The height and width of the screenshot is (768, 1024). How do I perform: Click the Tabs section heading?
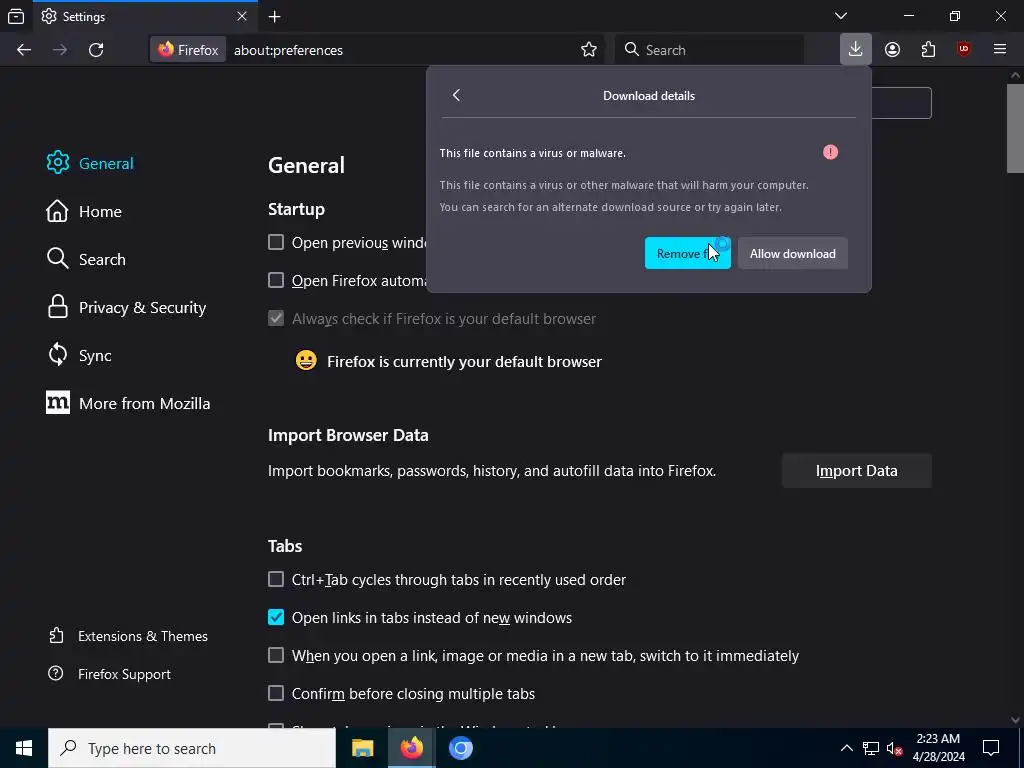[x=285, y=546]
